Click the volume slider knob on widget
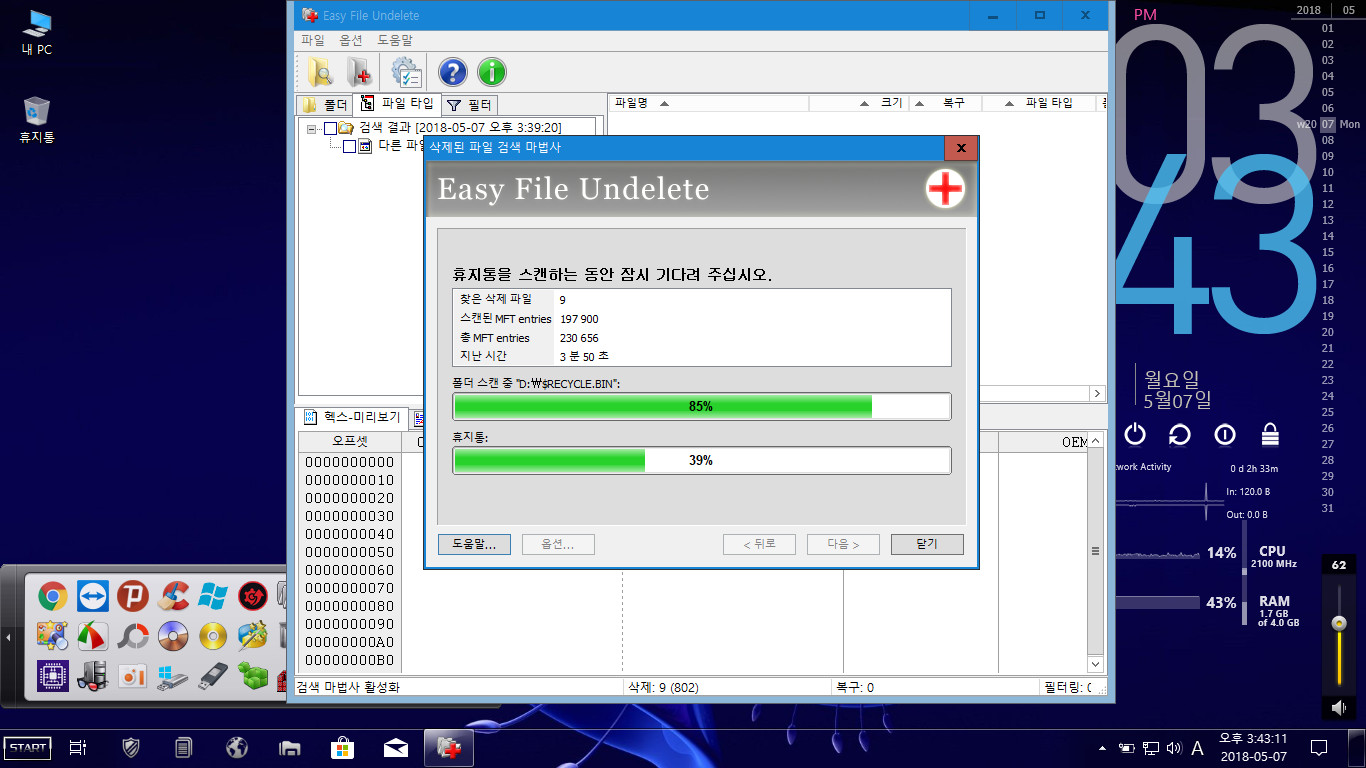Viewport: 1366px width, 768px height. [1339, 623]
